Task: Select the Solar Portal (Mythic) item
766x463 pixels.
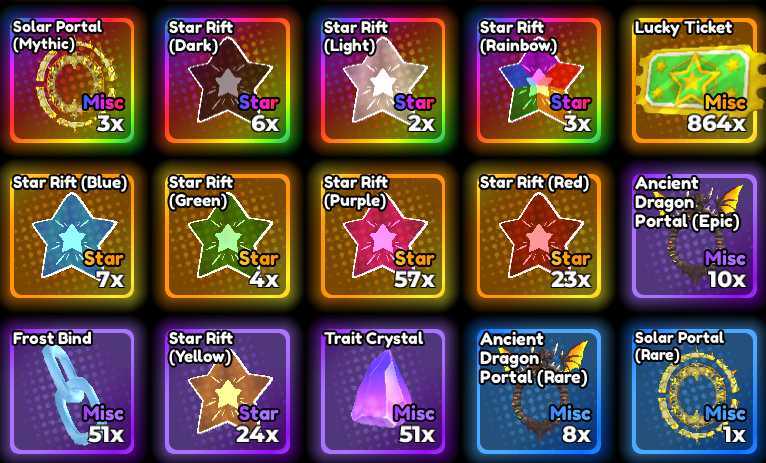Action: (x=72, y=81)
